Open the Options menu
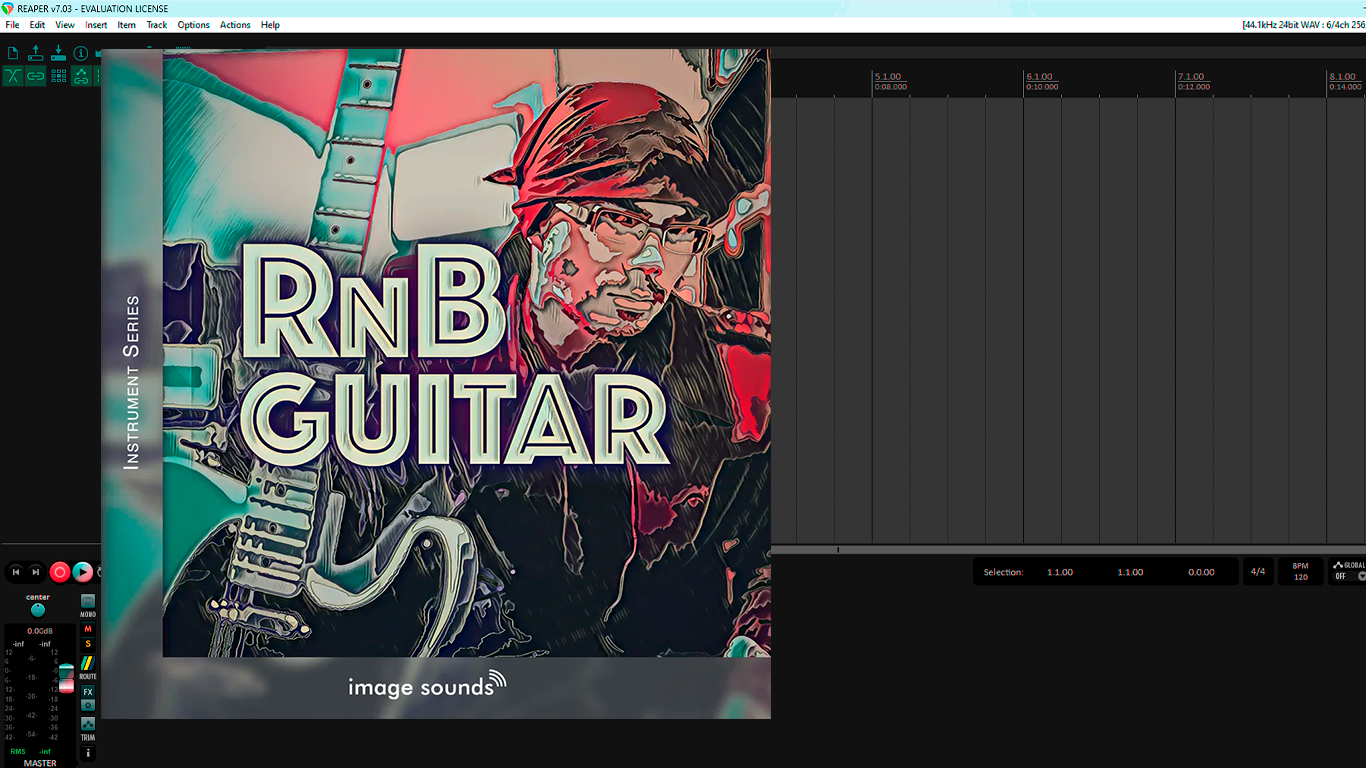The image size is (1366, 768). 194,25
